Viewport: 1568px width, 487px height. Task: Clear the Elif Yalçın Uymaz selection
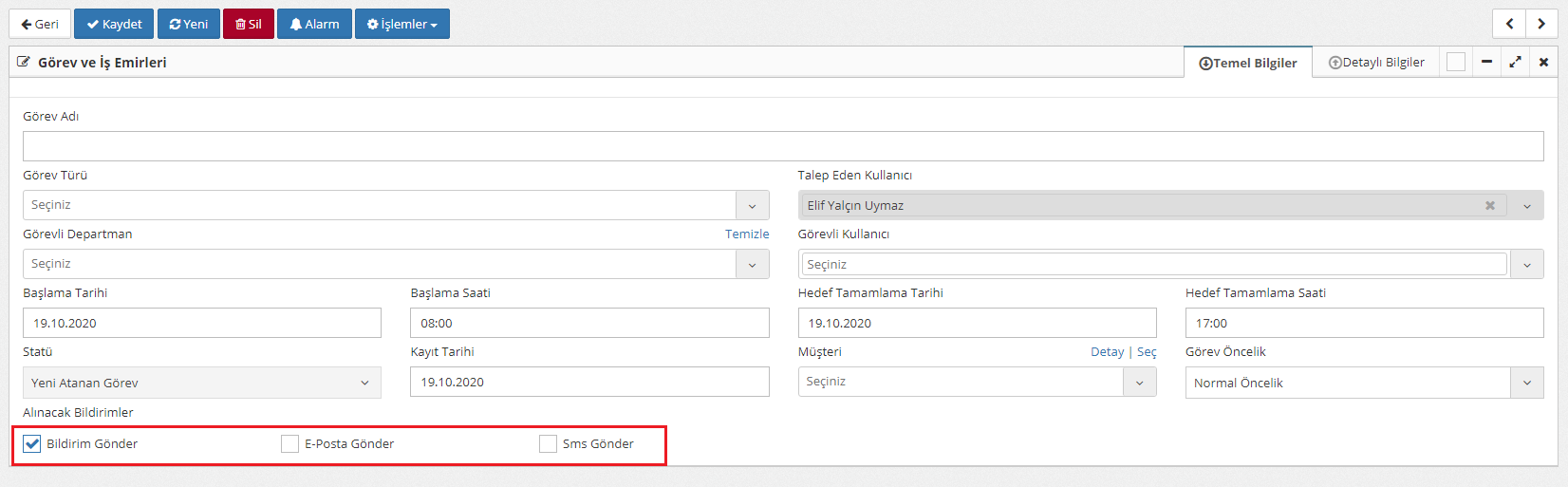[1490, 206]
